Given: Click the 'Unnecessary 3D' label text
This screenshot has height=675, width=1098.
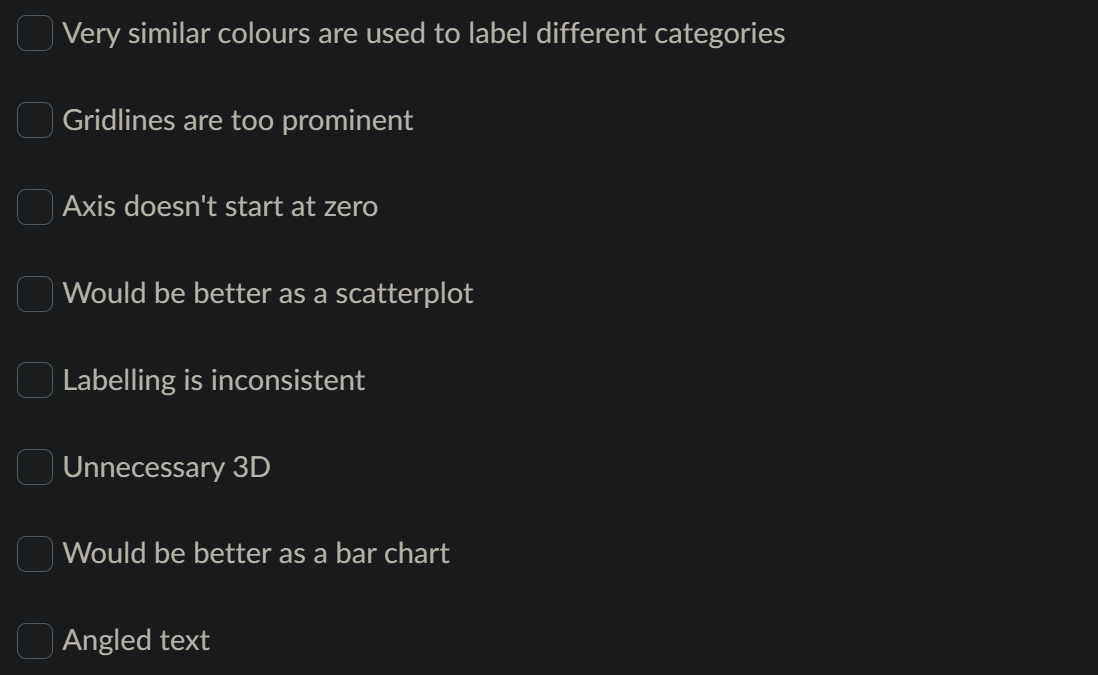Looking at the screenshot, I should tap(167, 466).
